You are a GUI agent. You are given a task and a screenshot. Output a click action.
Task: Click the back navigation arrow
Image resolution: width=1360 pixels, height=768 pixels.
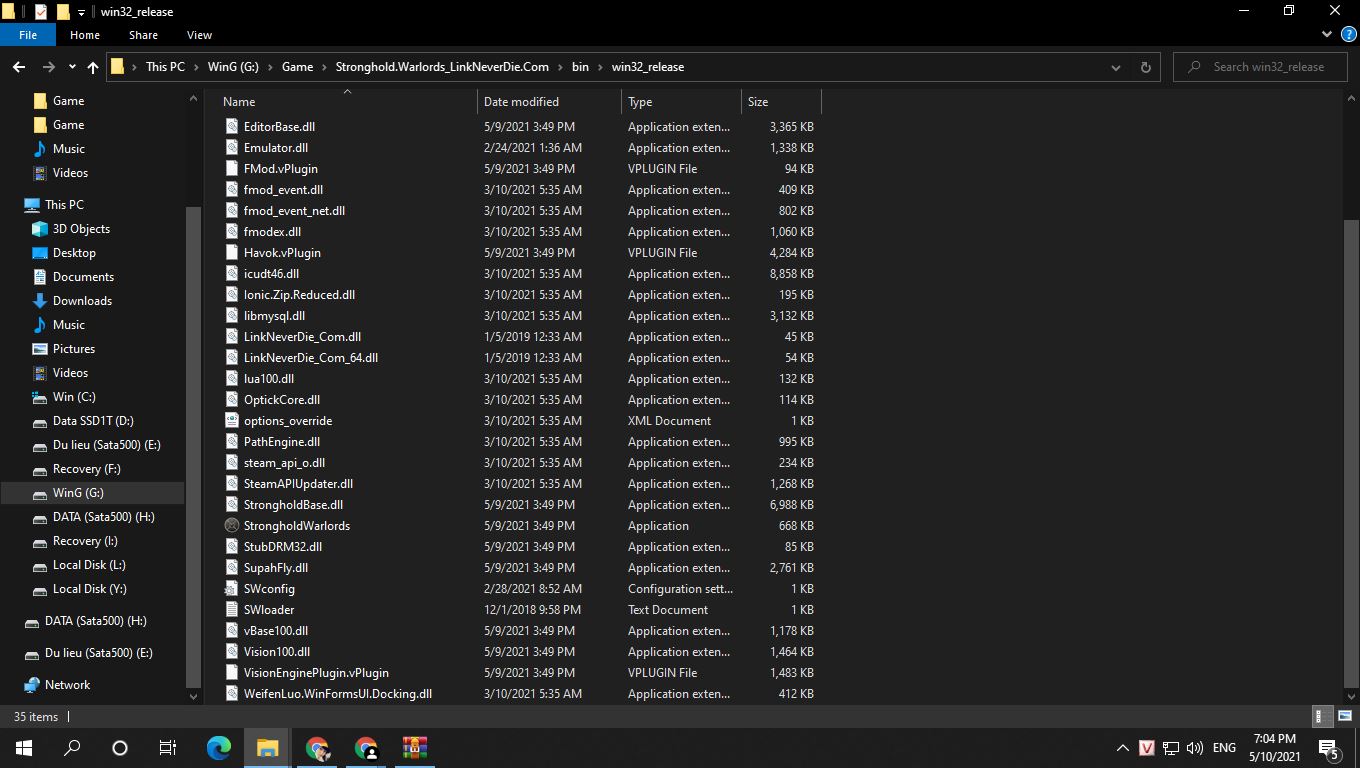point(19,67)
